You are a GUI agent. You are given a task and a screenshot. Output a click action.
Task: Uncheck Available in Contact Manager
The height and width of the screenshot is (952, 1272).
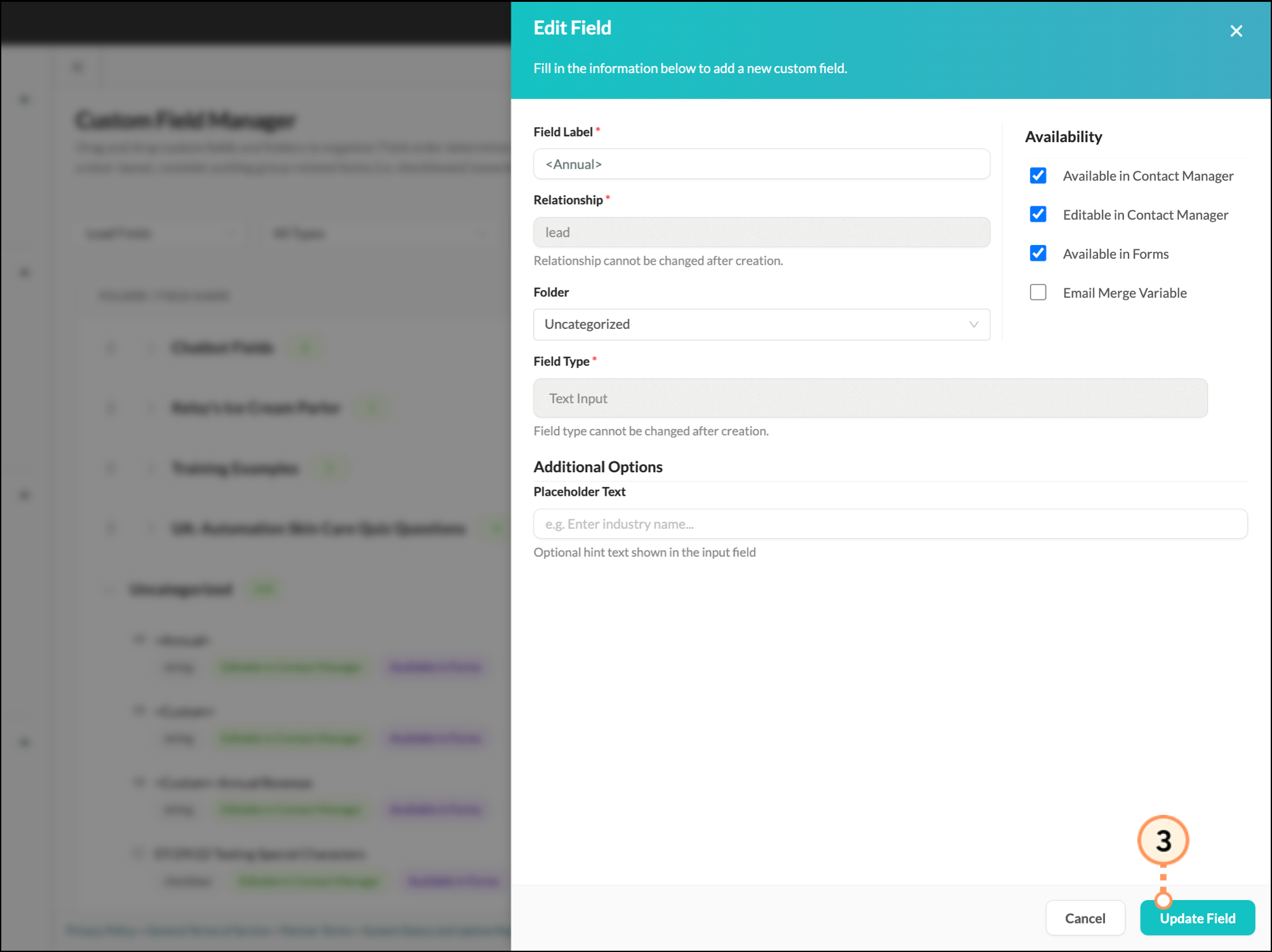tap(1038, 176)
